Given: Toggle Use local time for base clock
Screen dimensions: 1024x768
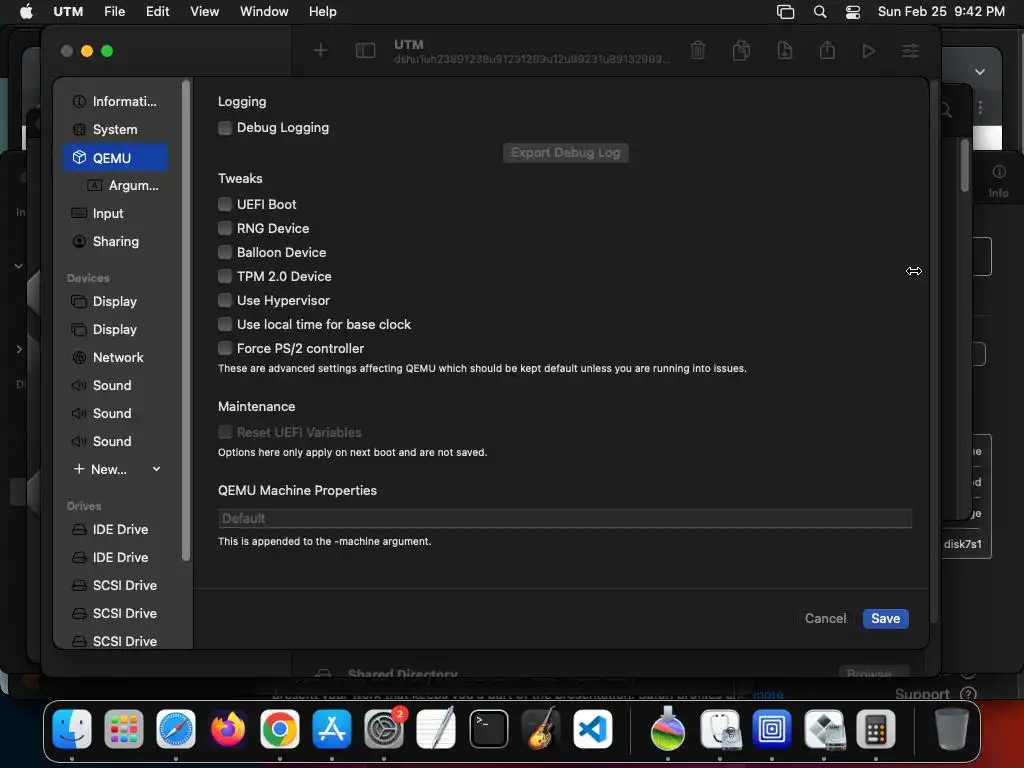Looking at the screenshot, I should [x=225, y=325].
